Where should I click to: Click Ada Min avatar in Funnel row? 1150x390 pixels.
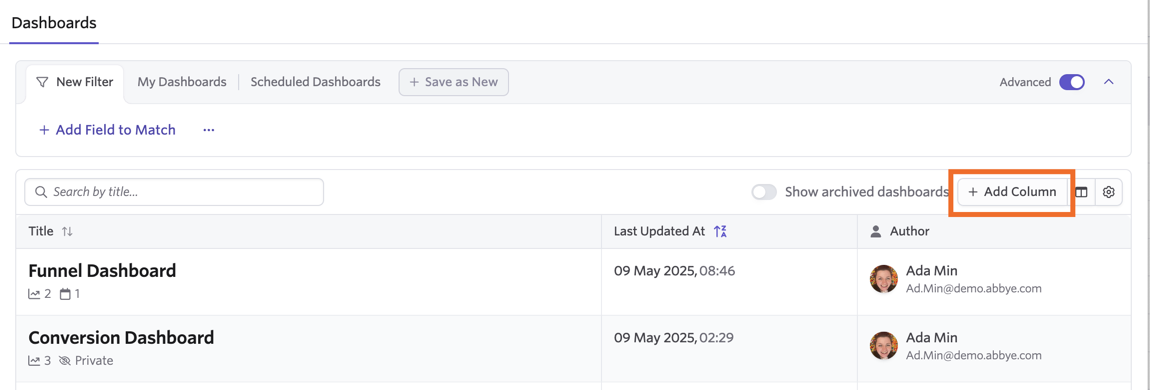click(885, 279)
